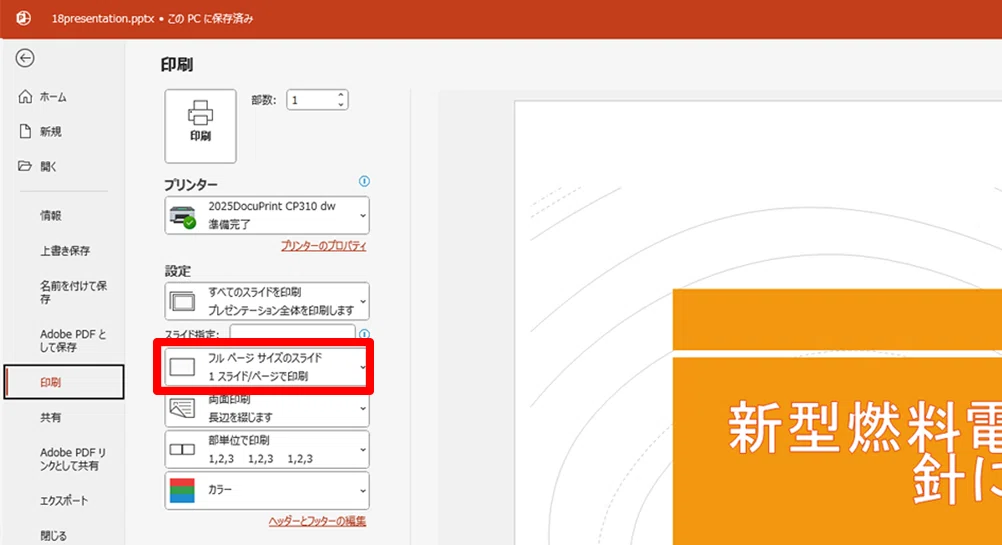Open ヘッダーとフッターの編集 link
Image resolution: width=1002 pixels, height=545 pixels.
pos(317,521)
